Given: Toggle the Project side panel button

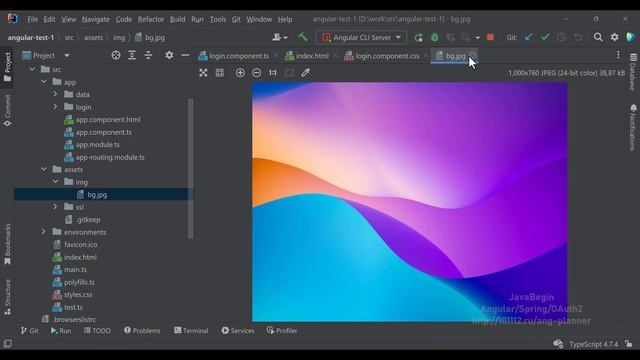Looking at the screenshot, I should click(7, 67).
